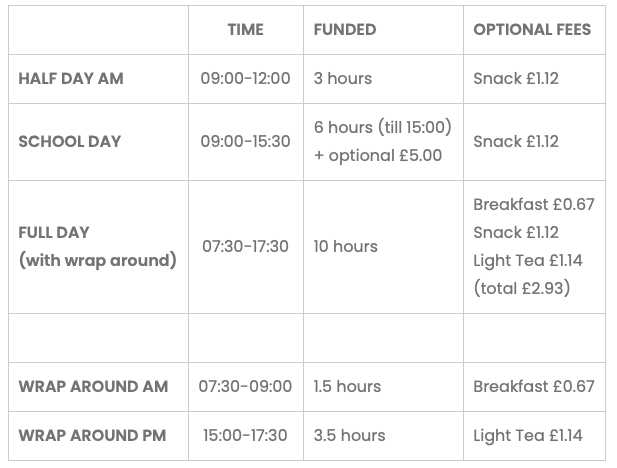Click the 6 hours (till 15:00) text

[383, 127]
